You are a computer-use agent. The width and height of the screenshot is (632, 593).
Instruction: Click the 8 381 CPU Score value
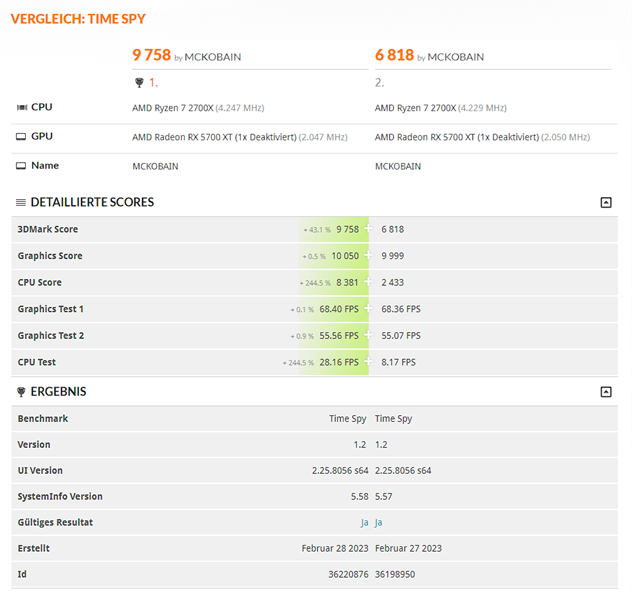(x=347, y=282)
